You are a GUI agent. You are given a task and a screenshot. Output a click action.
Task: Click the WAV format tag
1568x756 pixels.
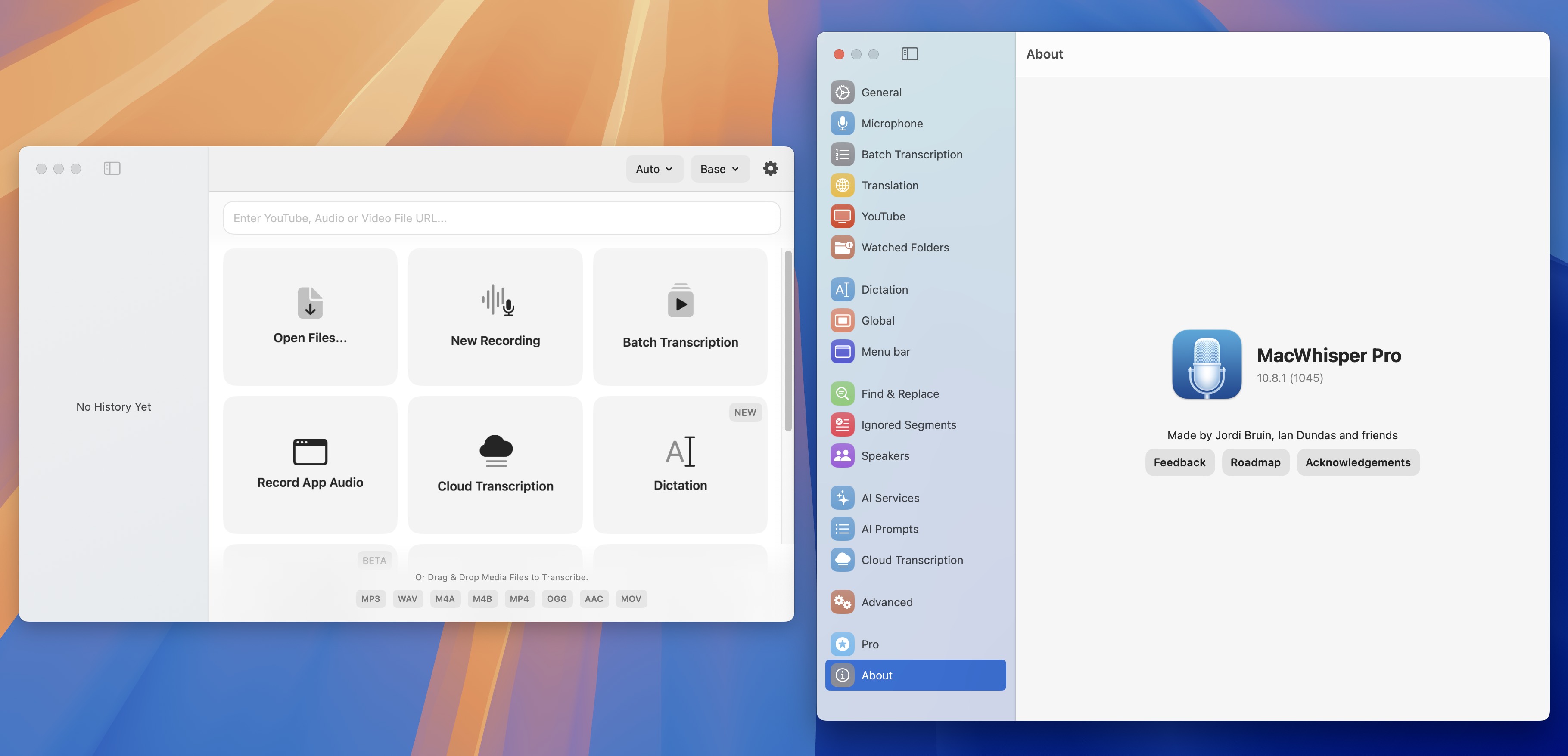408,598
